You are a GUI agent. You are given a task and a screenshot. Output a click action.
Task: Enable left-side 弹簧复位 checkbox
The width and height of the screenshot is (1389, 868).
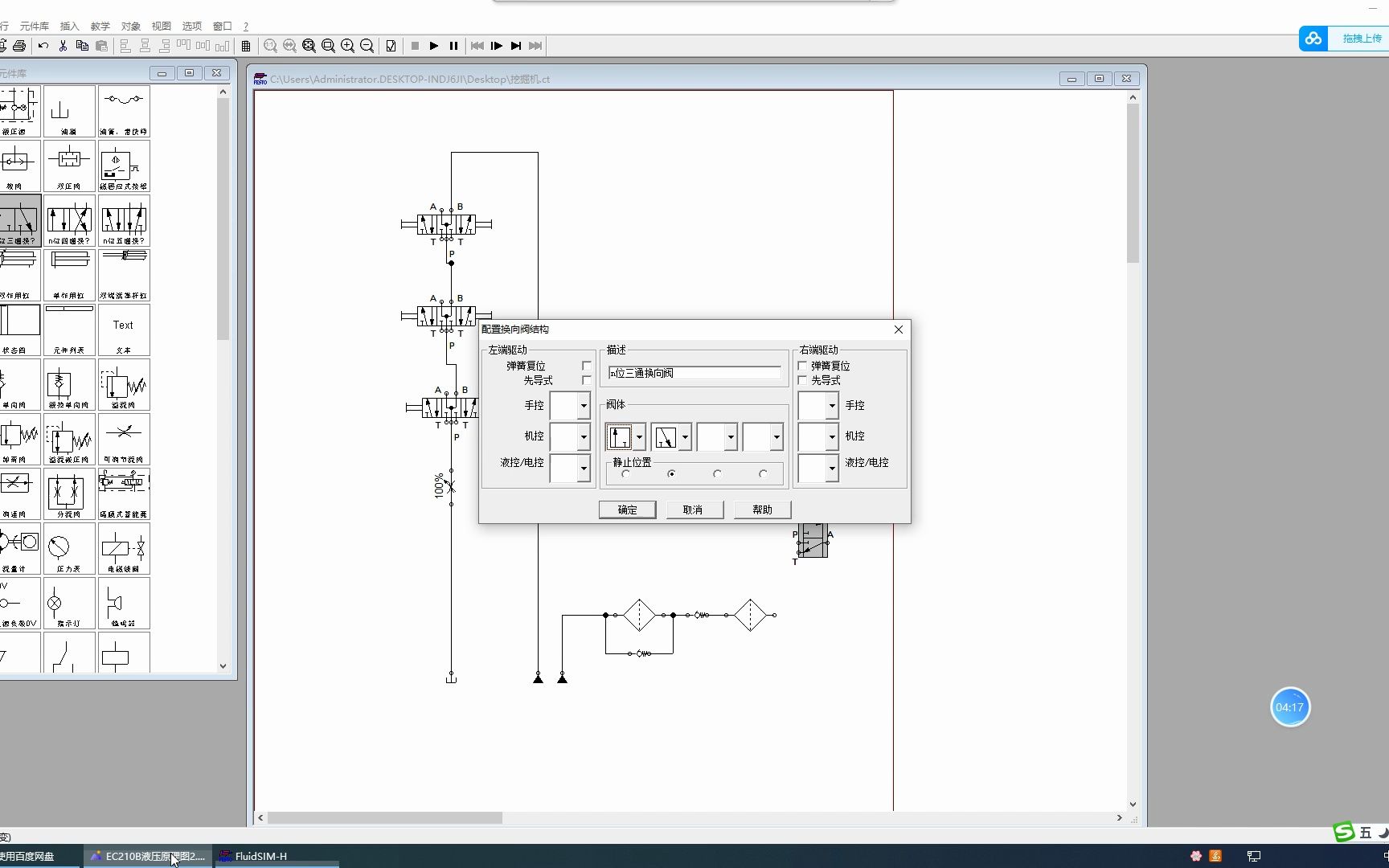(586, 366)
